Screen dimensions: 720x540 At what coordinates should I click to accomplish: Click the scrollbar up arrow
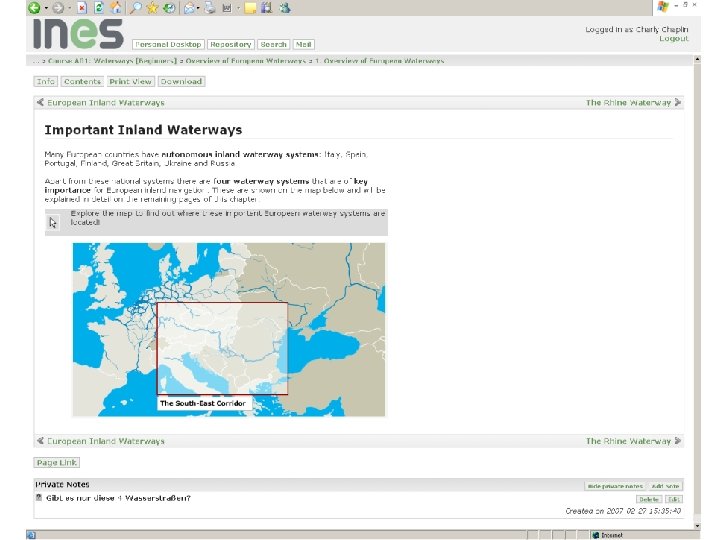pos(698,59)
